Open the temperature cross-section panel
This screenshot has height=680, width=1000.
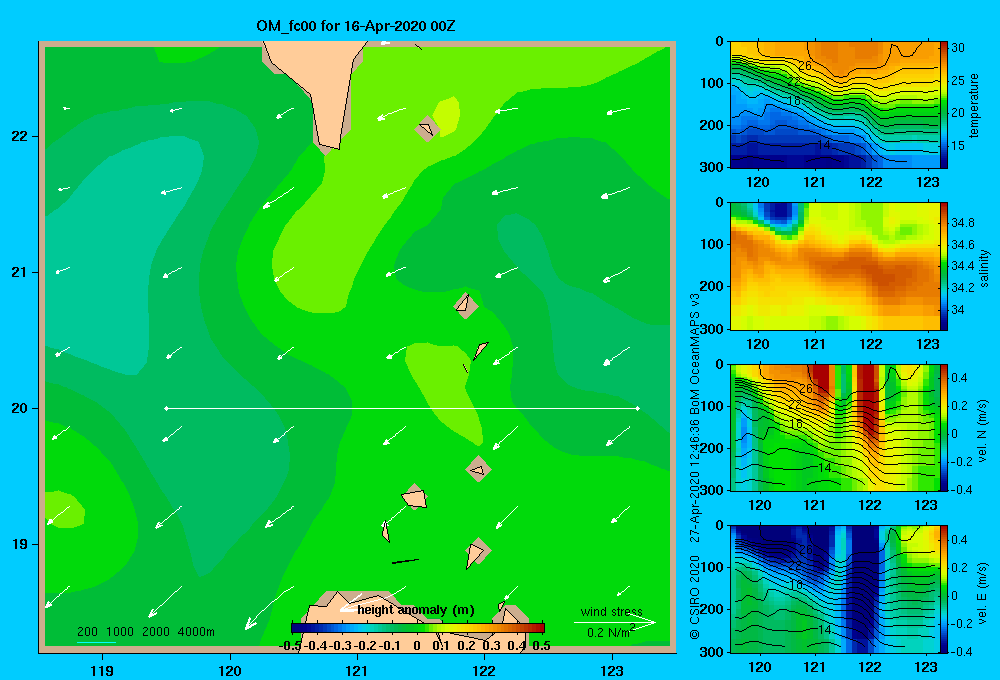tap(835, 105)
